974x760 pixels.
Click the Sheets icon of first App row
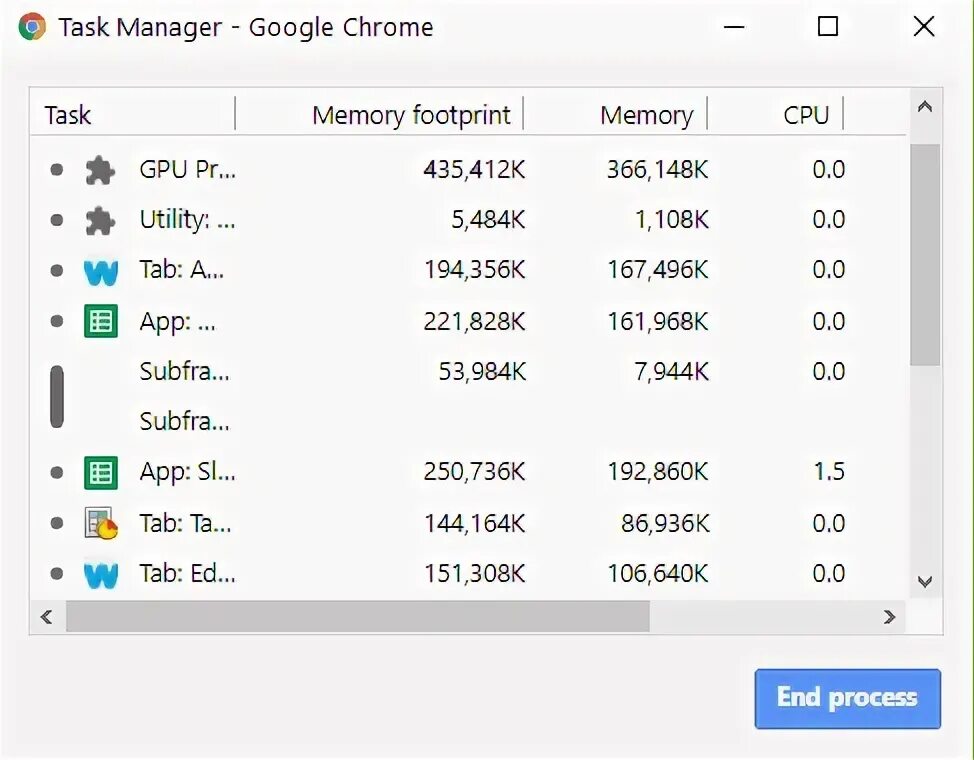[x=101, y=321]
